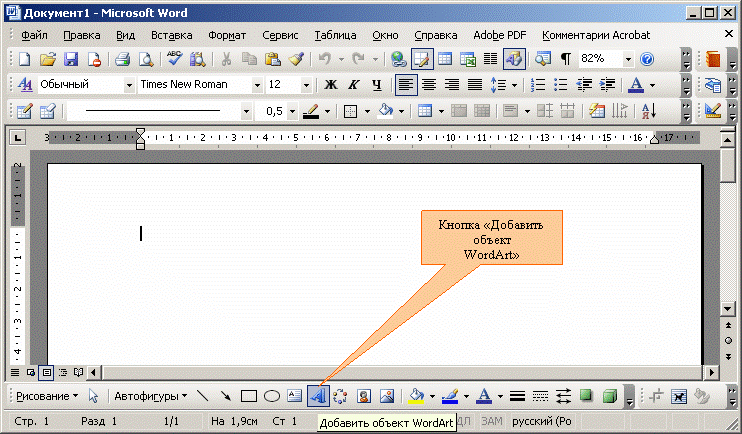Select the Rectangle drawing tool
The width and height of the screenshot is (742, 434).
coord(250,396)
